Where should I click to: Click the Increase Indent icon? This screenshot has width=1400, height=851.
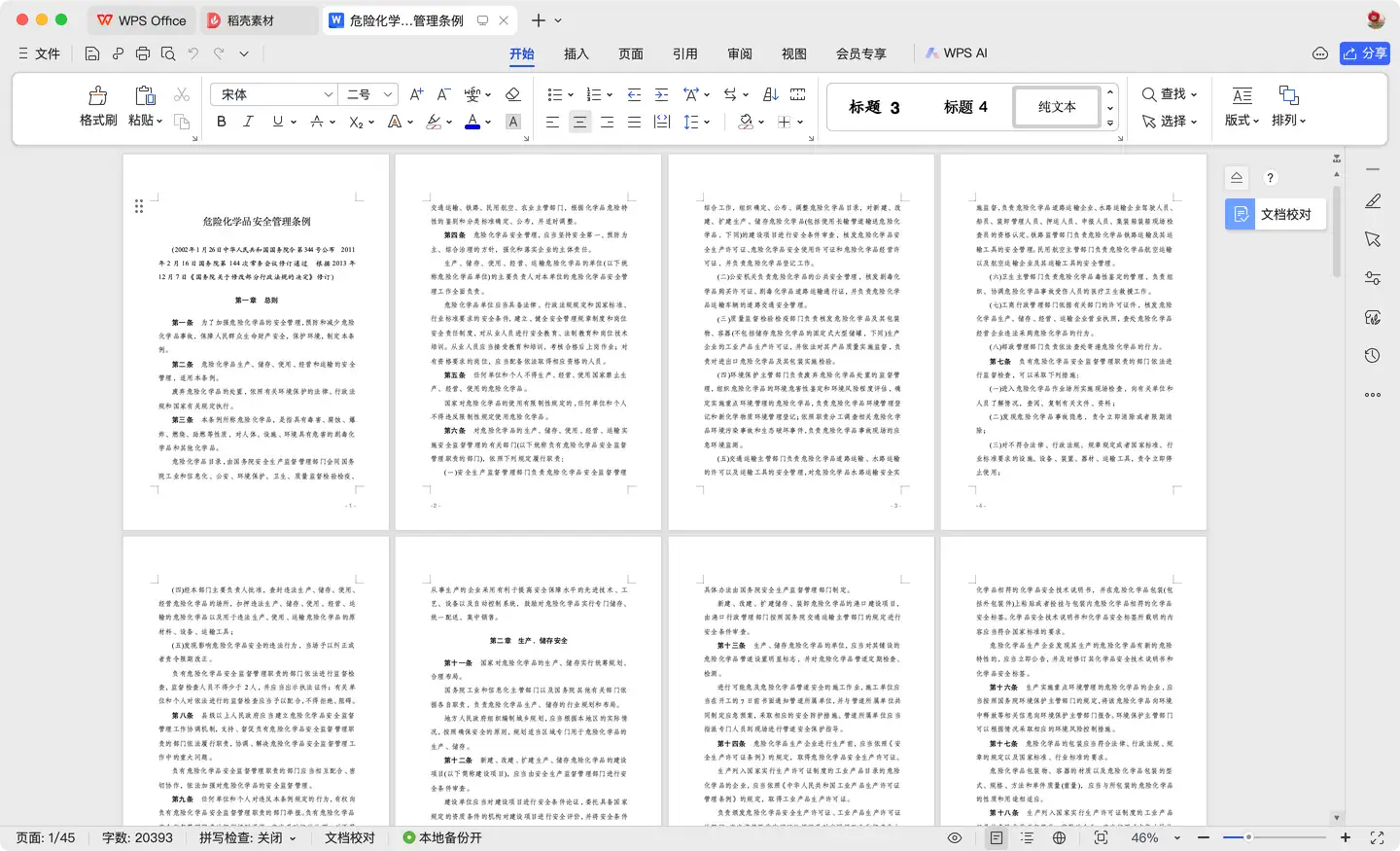[x=661, y=94]
